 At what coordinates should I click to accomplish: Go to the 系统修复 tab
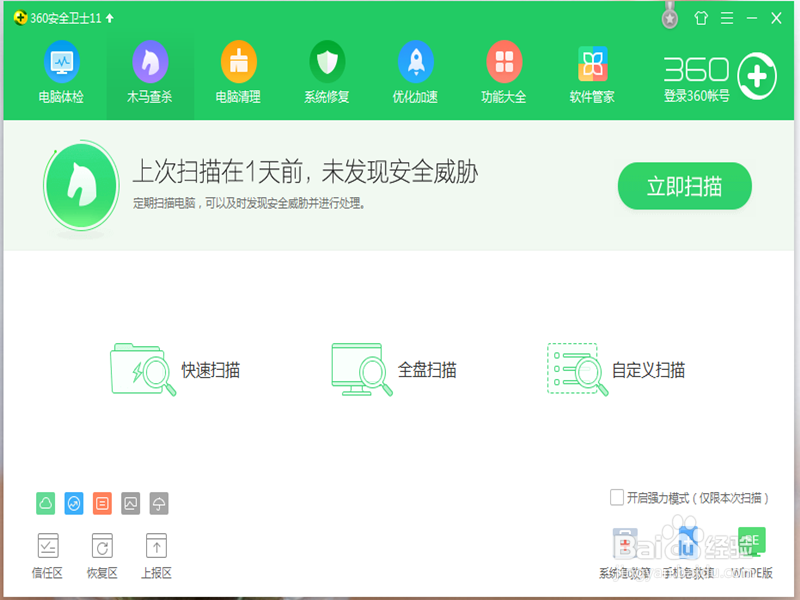pyautogui.click(x=327, y=72)
